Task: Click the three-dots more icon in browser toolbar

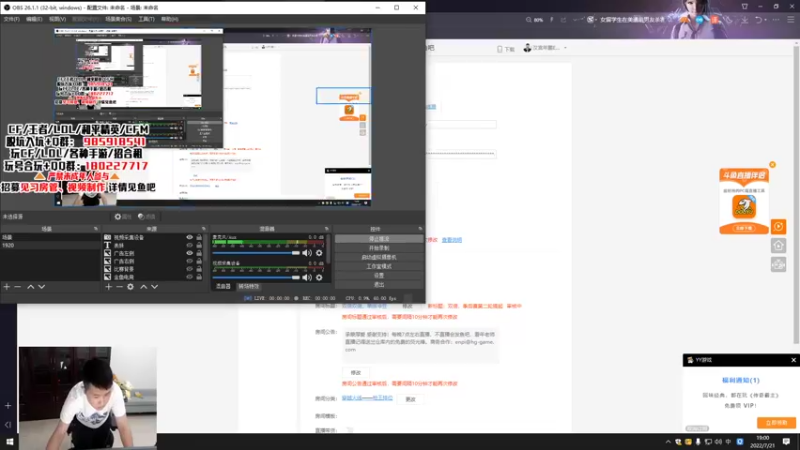Action: (x=776, y=20)
